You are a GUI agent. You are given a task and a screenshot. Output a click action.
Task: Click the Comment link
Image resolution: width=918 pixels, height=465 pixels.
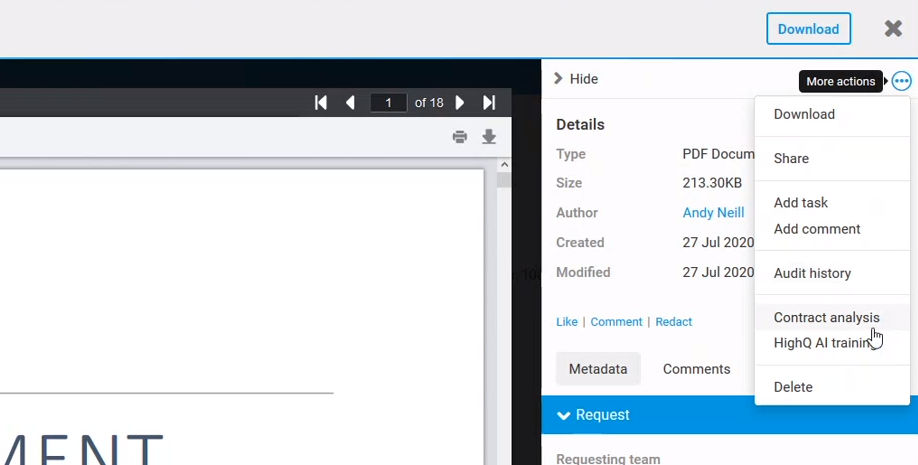[x=616, y=322]
